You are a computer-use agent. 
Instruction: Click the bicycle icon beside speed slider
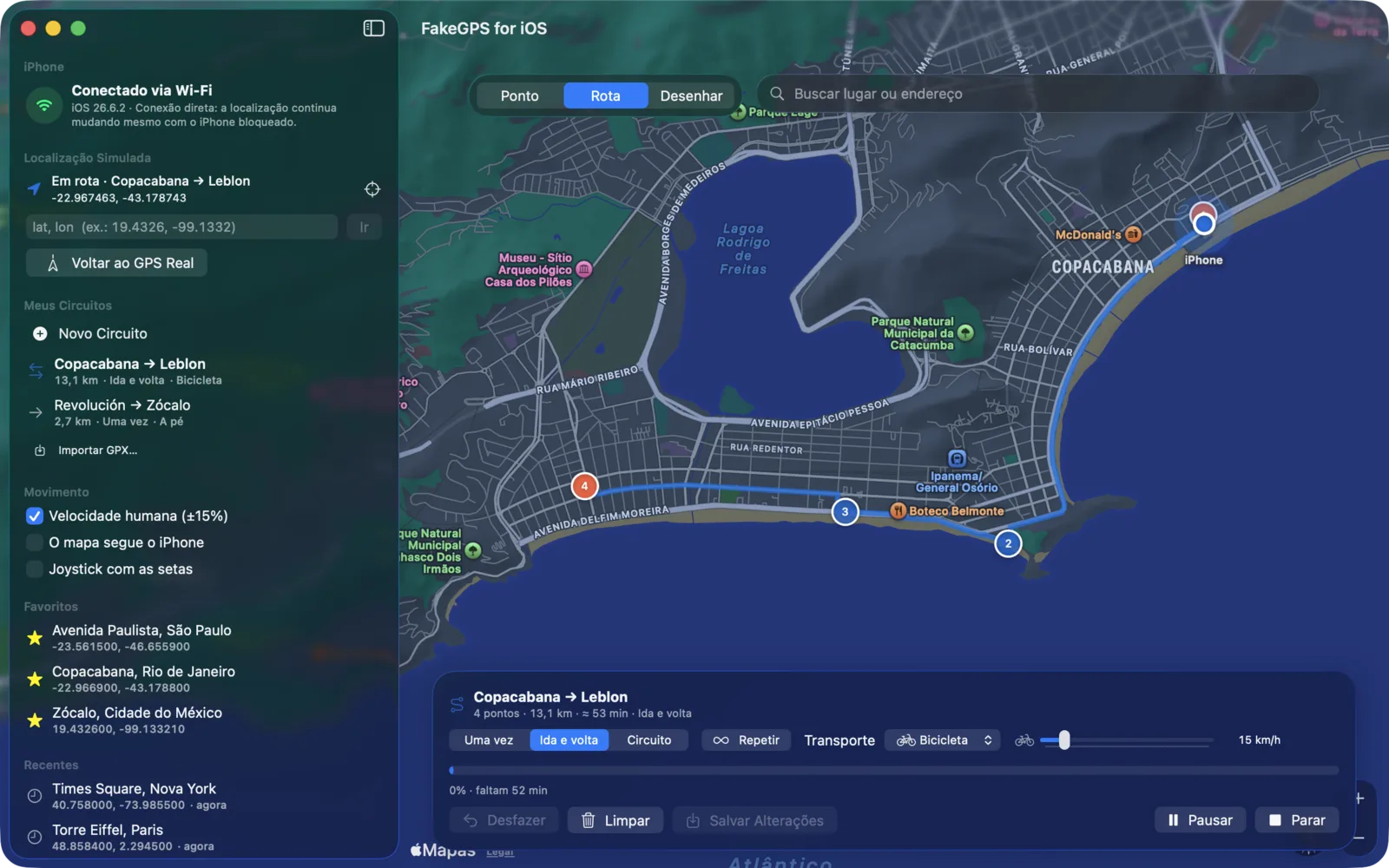point(1024,740)
